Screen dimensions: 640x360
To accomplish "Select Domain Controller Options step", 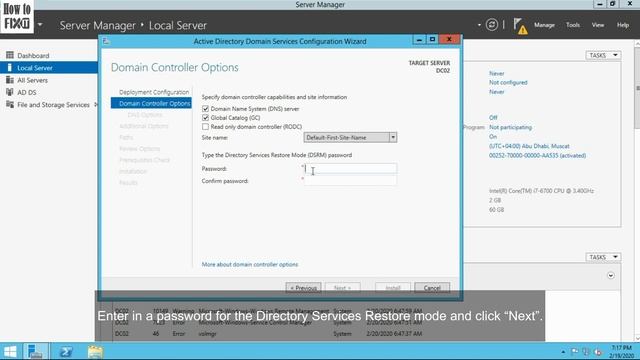I will click(x=151, y=103).
